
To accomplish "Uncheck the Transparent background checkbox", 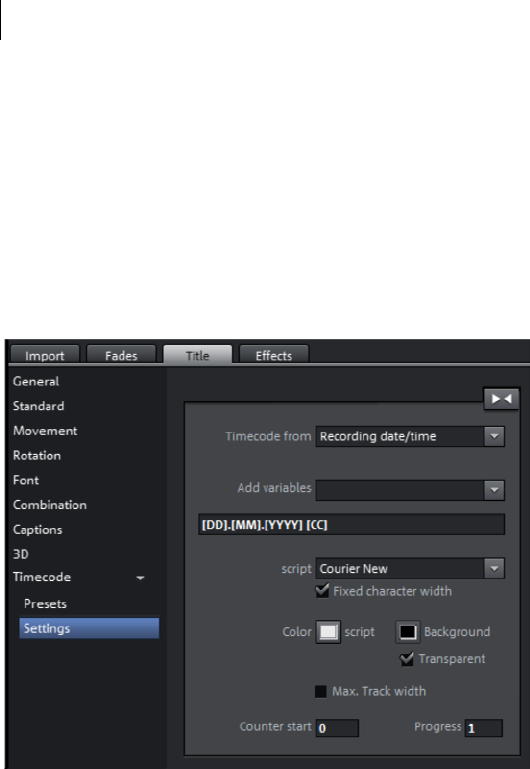I will pos(407,659).
